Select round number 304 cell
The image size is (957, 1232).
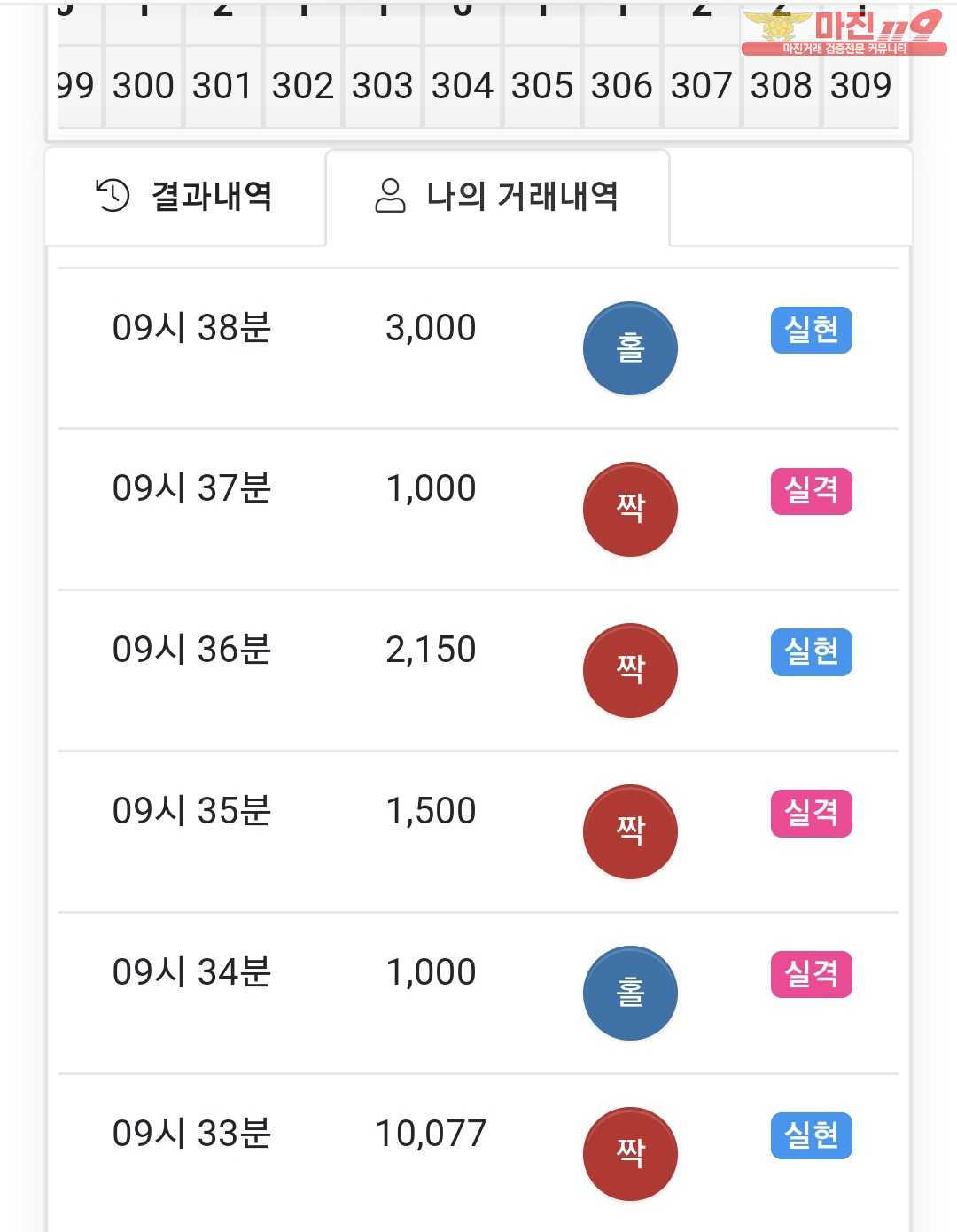click(463, 86)
